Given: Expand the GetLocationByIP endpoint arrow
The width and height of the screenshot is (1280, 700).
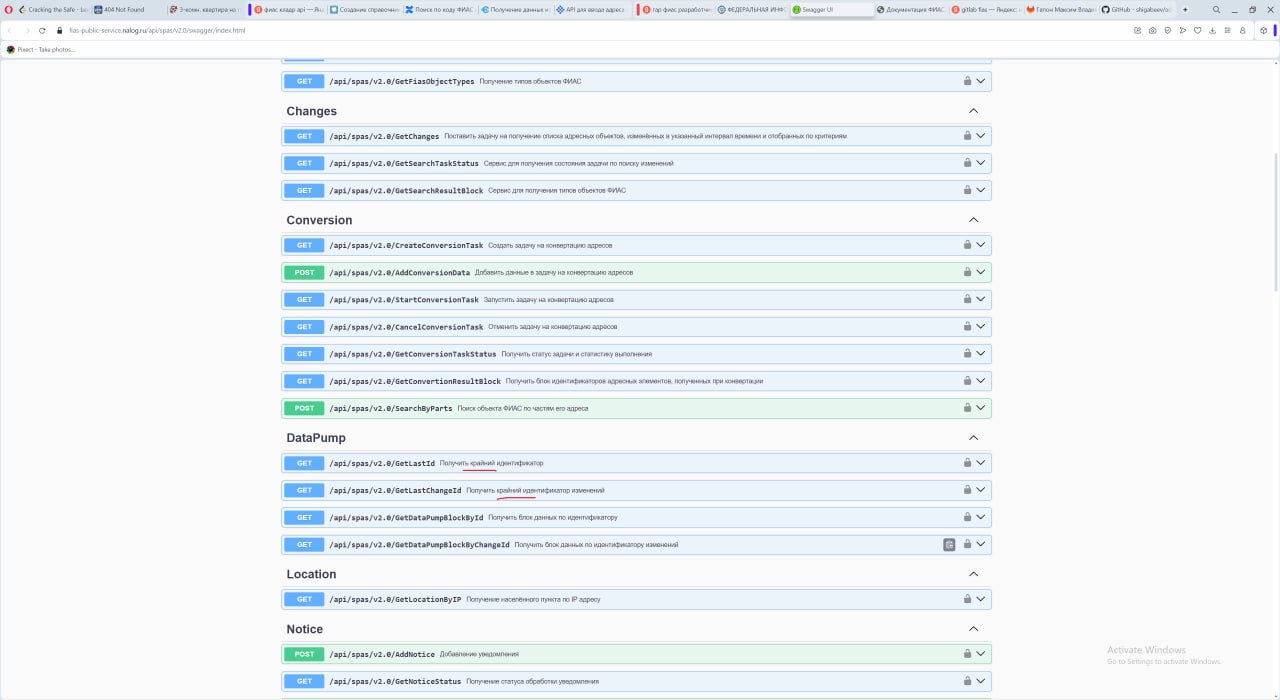Looking at the screenshot, I should point(981,599).
